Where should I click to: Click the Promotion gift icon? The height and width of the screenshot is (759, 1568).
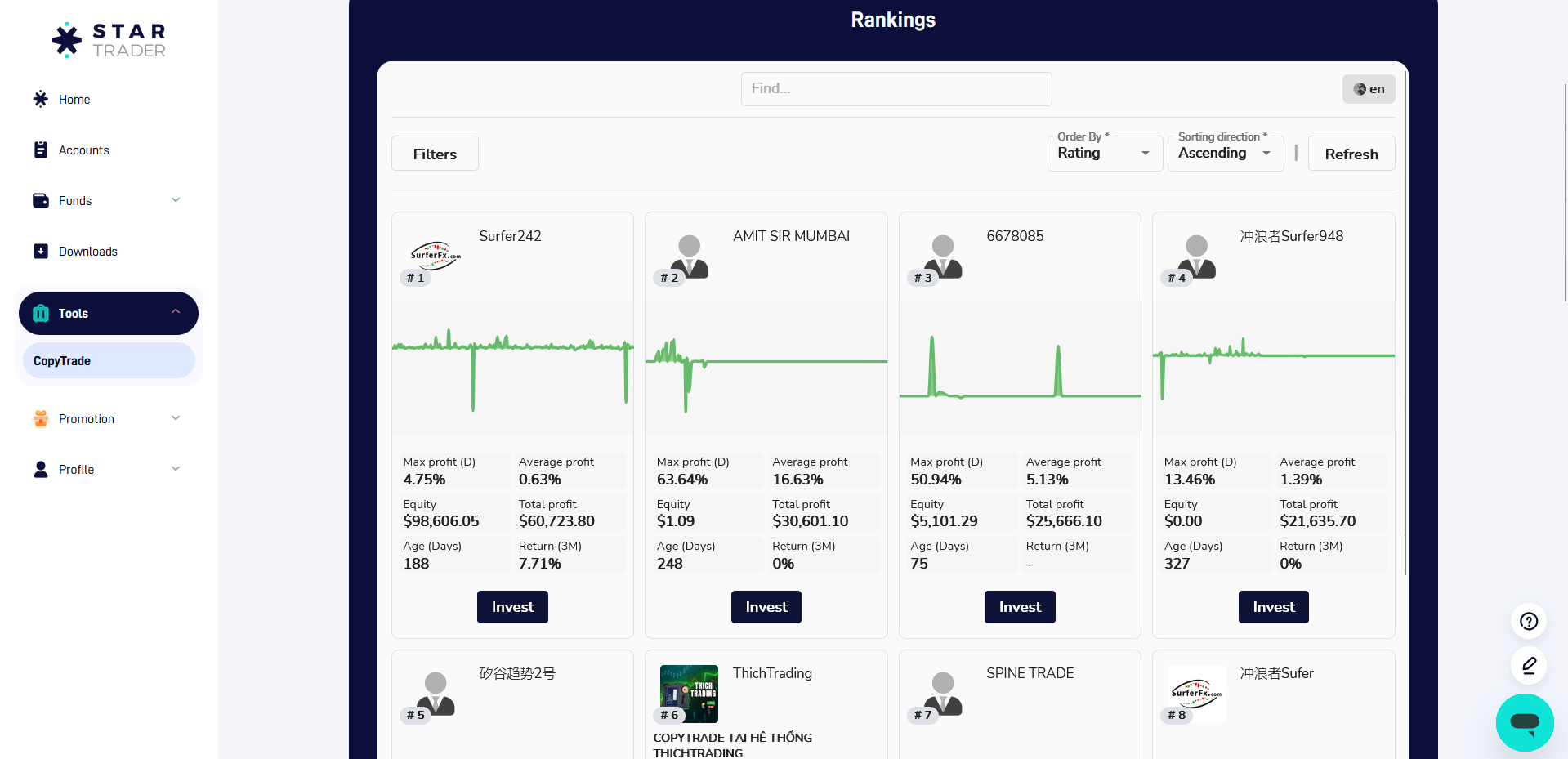[40, 418]
